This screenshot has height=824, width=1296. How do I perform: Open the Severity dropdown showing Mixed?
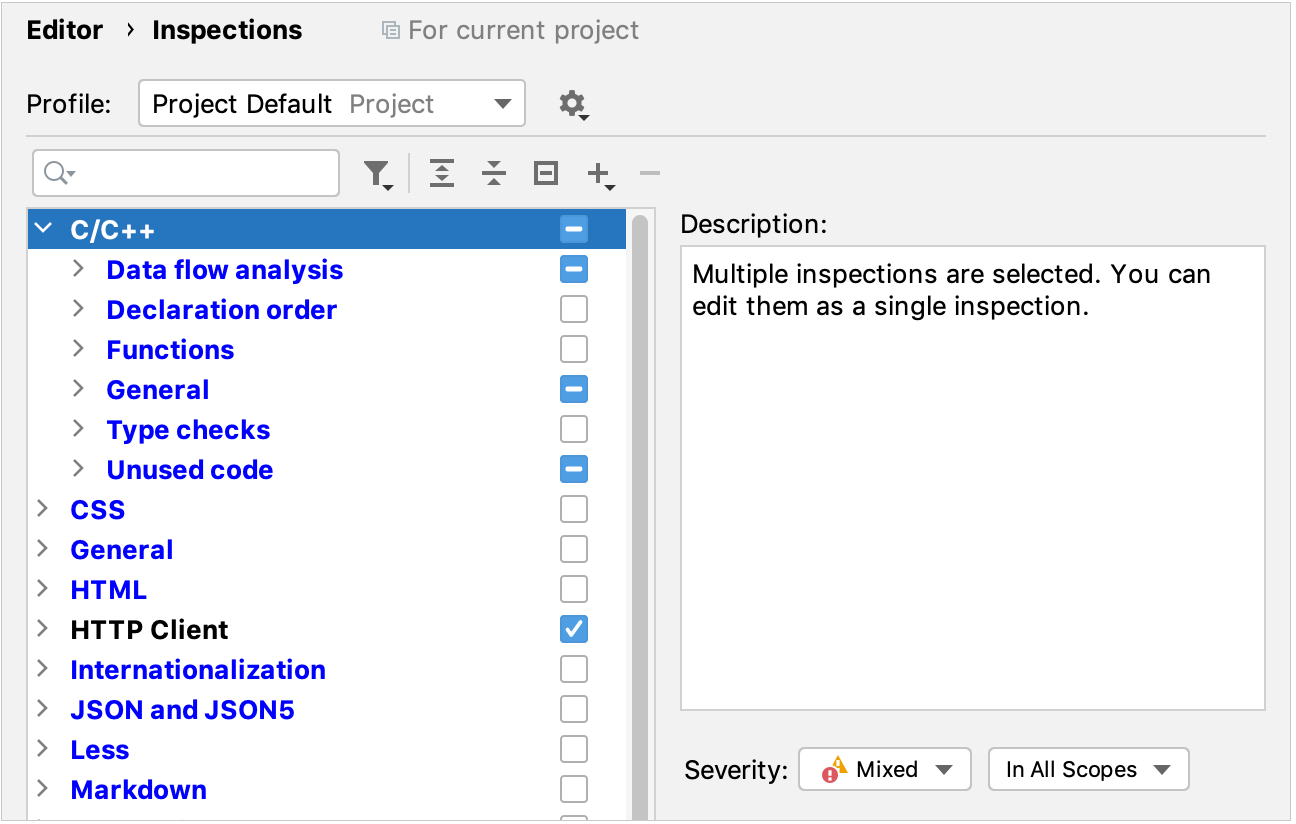[884, 769]
